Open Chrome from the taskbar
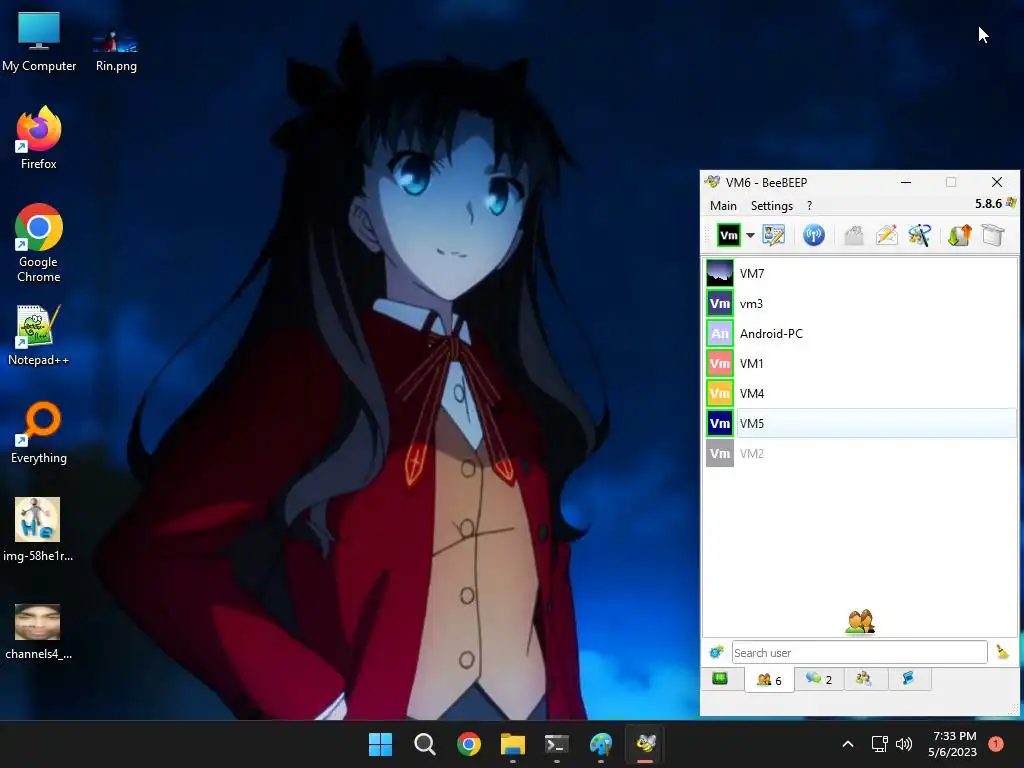Screen dimensions: 1024x768 (x=469, y=744)
